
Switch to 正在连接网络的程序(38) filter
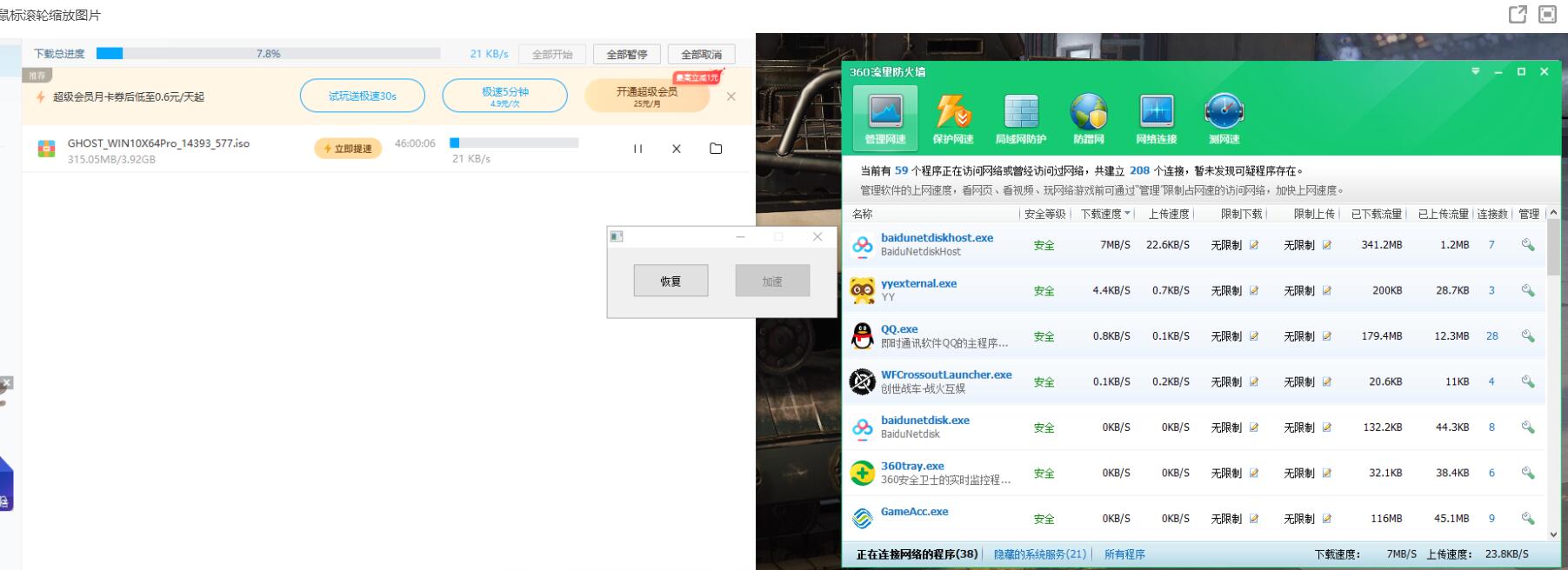pyautogui.click(x=917, y=554)
